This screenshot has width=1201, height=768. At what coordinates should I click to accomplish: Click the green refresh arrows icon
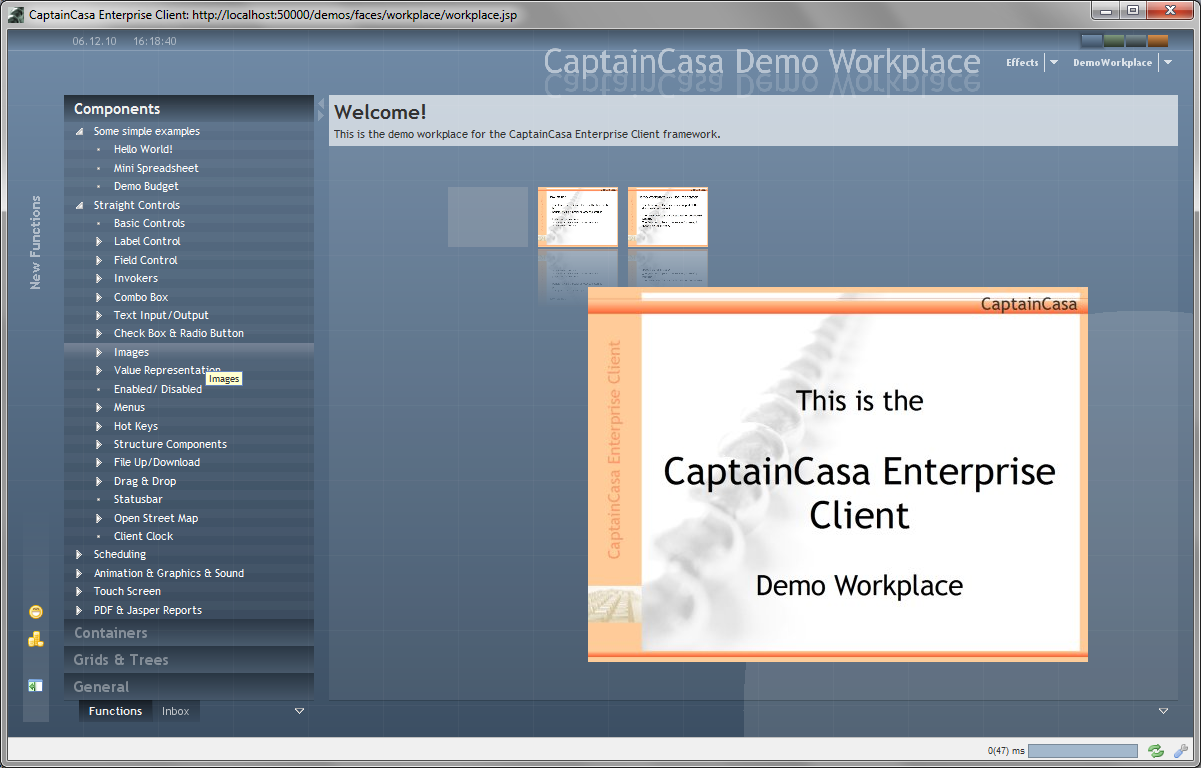1156,751
